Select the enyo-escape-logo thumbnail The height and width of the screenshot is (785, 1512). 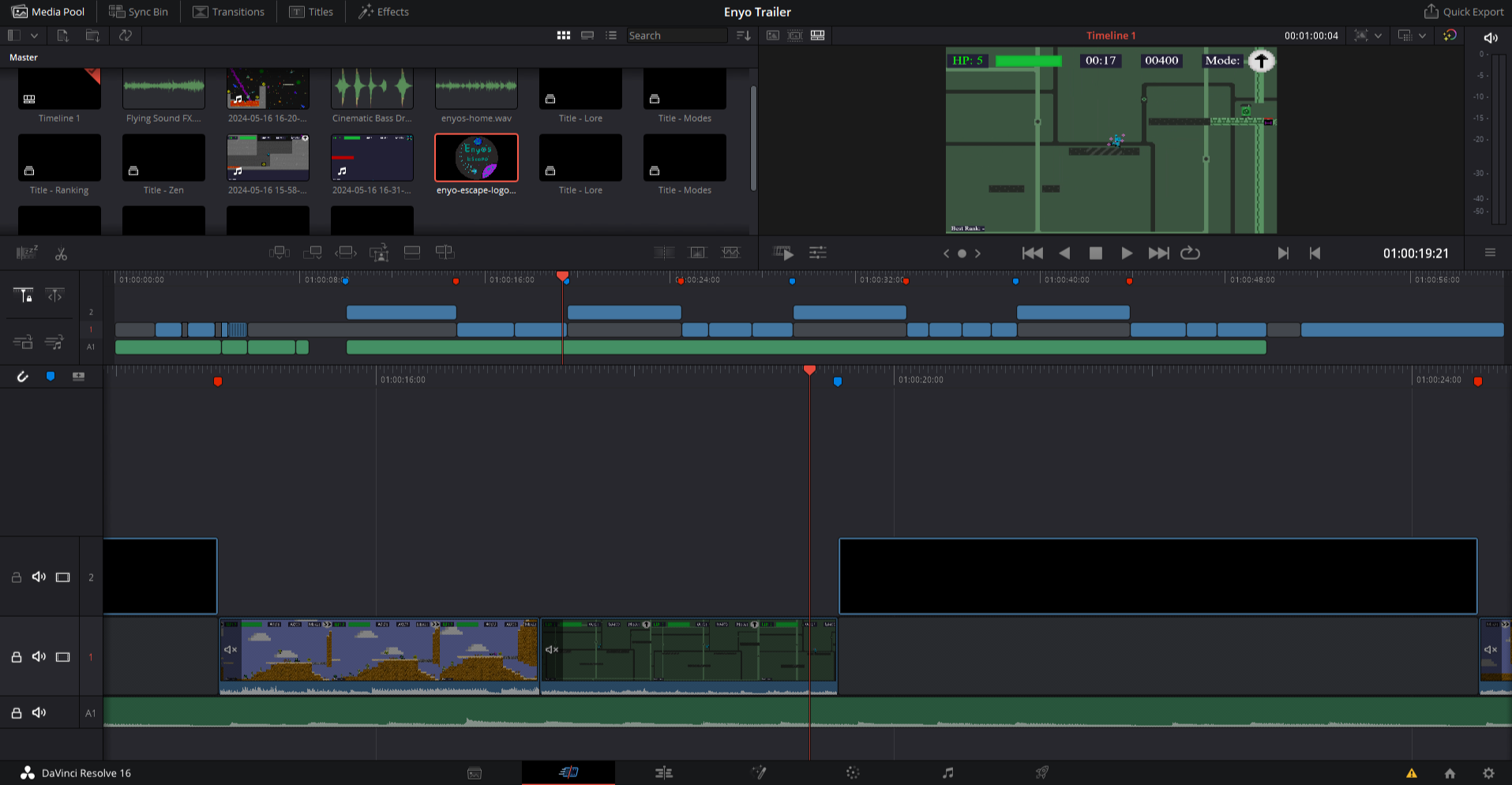[476, 158]
